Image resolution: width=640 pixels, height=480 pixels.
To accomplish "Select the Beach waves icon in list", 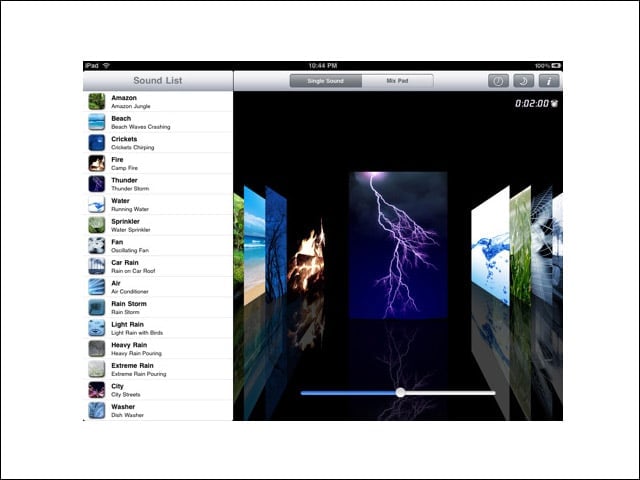I will [x=97, y=122].
